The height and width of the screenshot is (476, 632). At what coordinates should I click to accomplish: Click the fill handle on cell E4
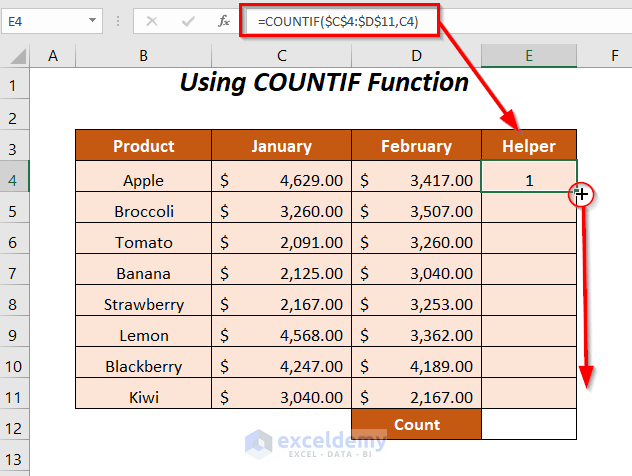(x=577, y=193)
